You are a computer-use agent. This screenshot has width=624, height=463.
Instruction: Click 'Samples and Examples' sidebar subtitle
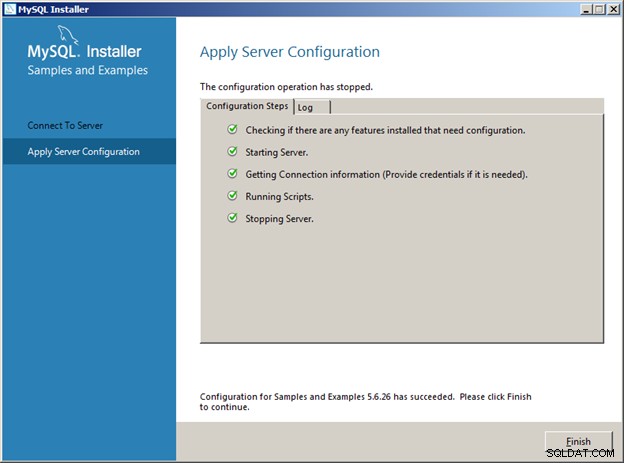pyautogui.click(x=88, y=70)
